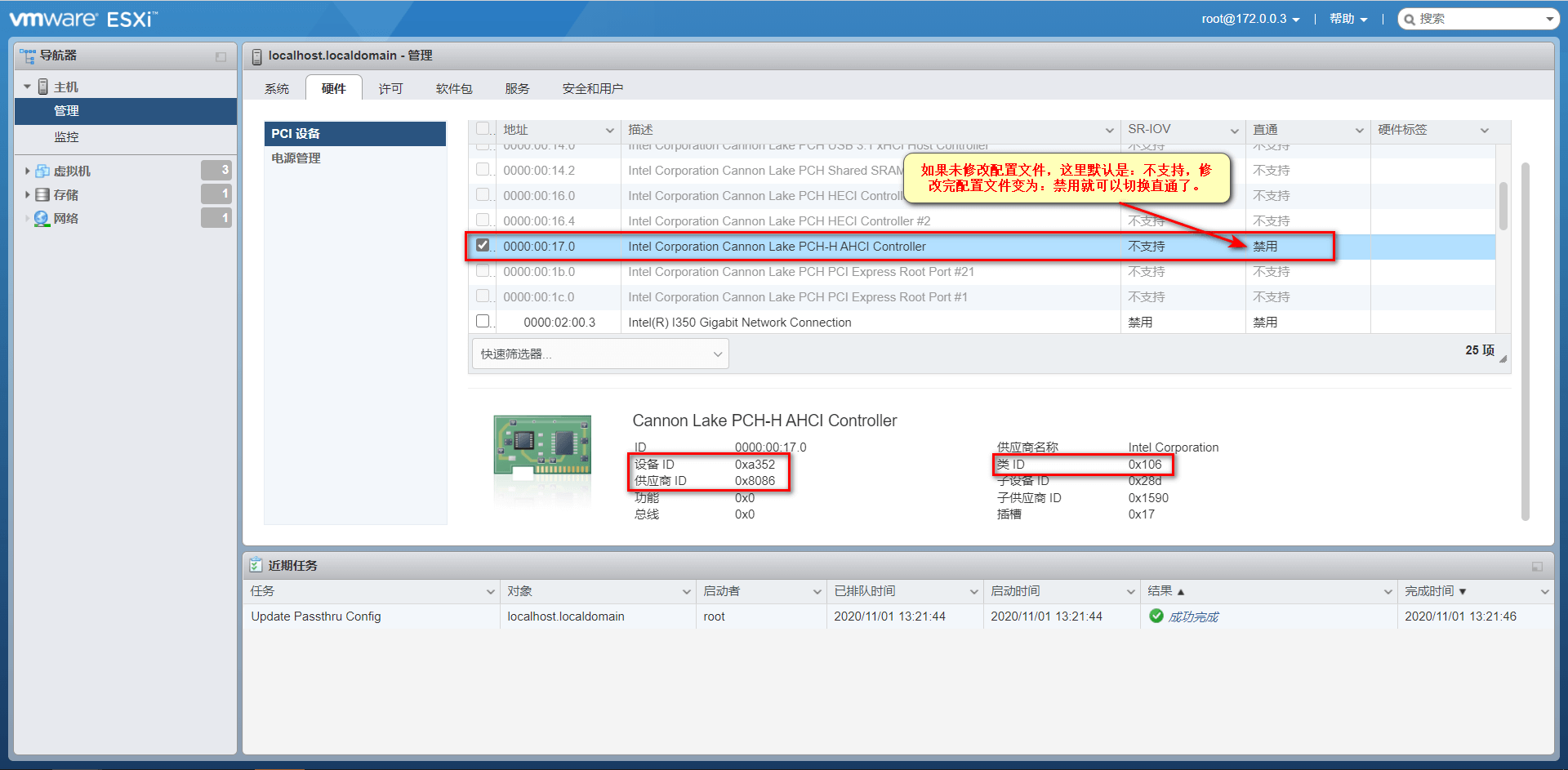
Task: Uncheck the 0000:00:17.0 AHCI Controller row
Action: pos(483,245)
